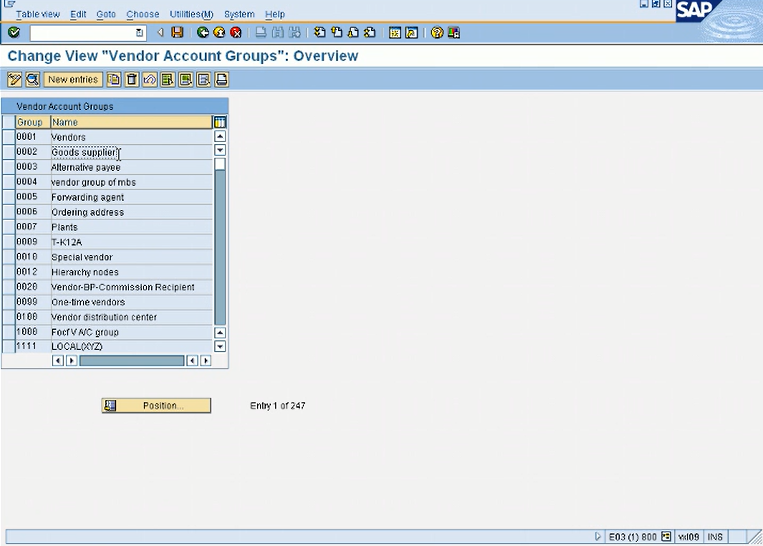Select the row marker for Special vendor
Viewport: 763px width, 546px height.
(9, 257)
